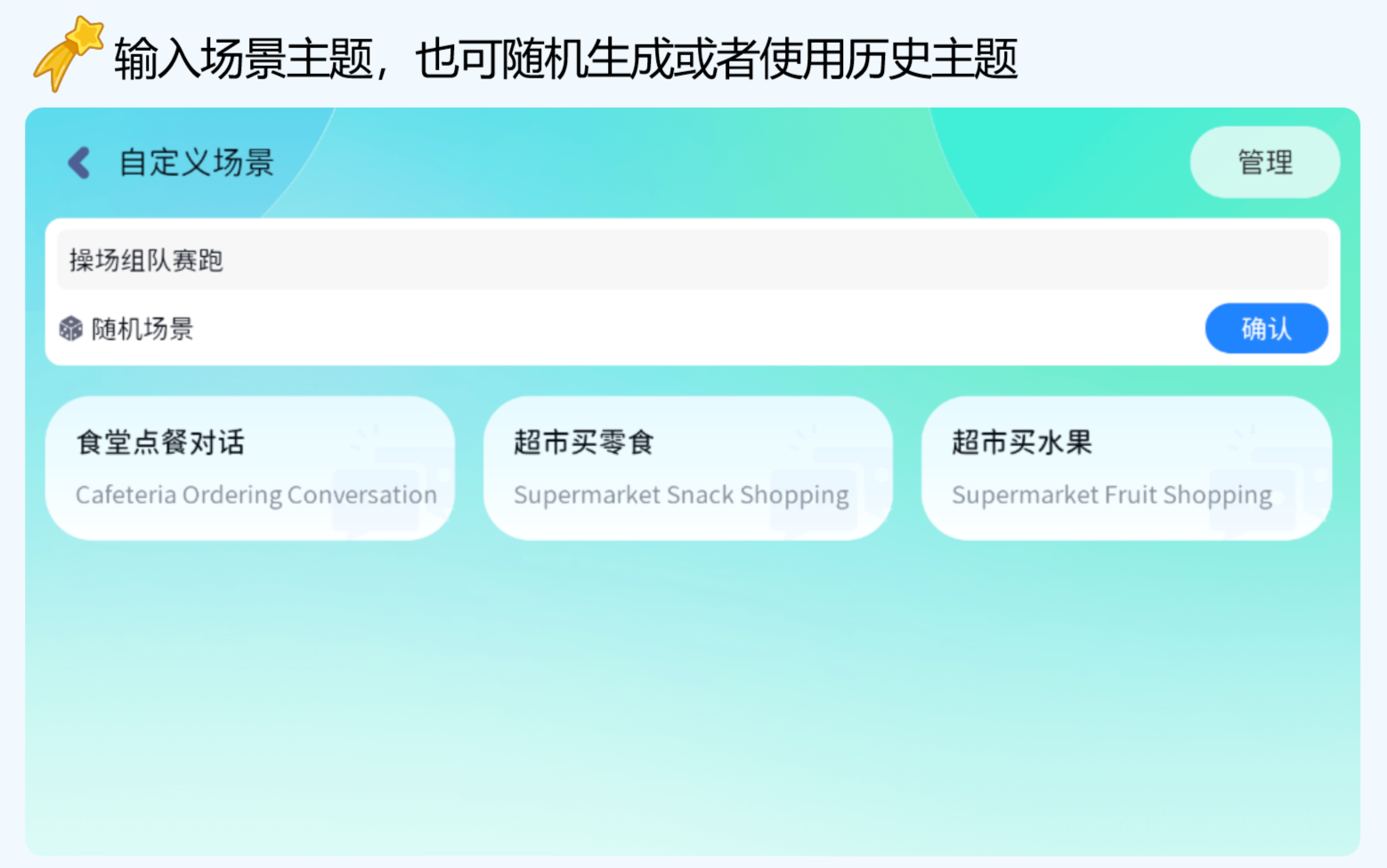Click the Cafeteria Ordering Conversation subtitle
Image resolution: width=1387 pixels, height=868 pixels.
[256, 495]
